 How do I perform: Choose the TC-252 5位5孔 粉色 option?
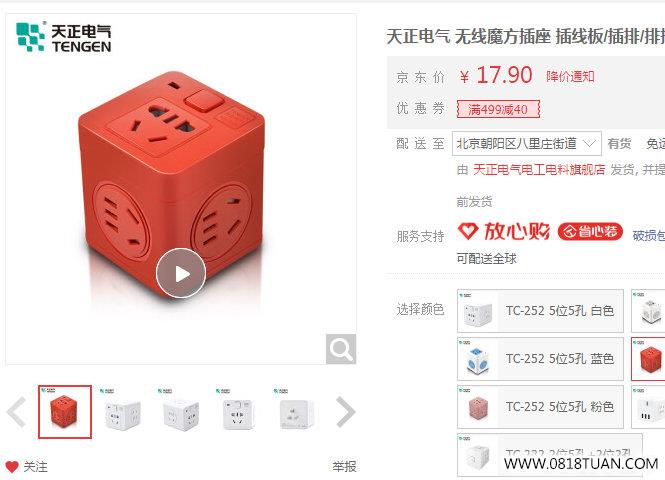[x=540, y=407]
